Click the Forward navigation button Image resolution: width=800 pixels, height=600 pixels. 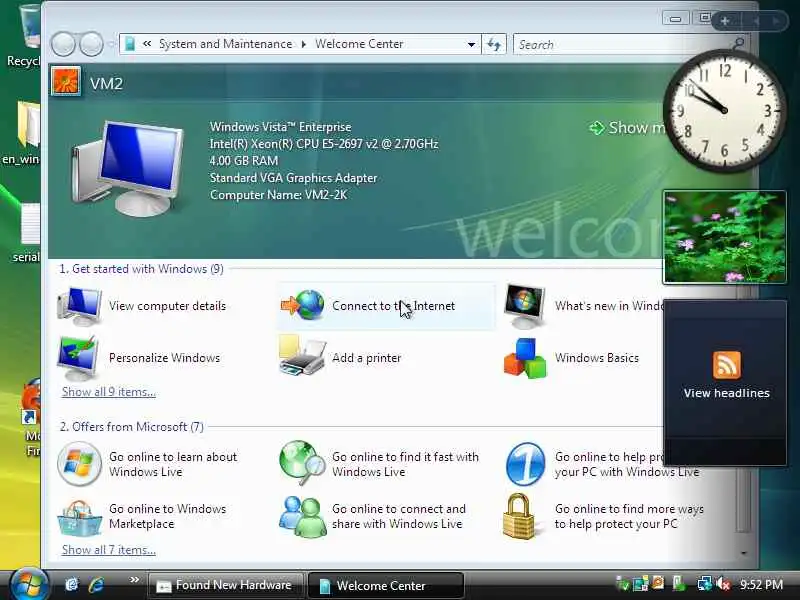point(92,44)
